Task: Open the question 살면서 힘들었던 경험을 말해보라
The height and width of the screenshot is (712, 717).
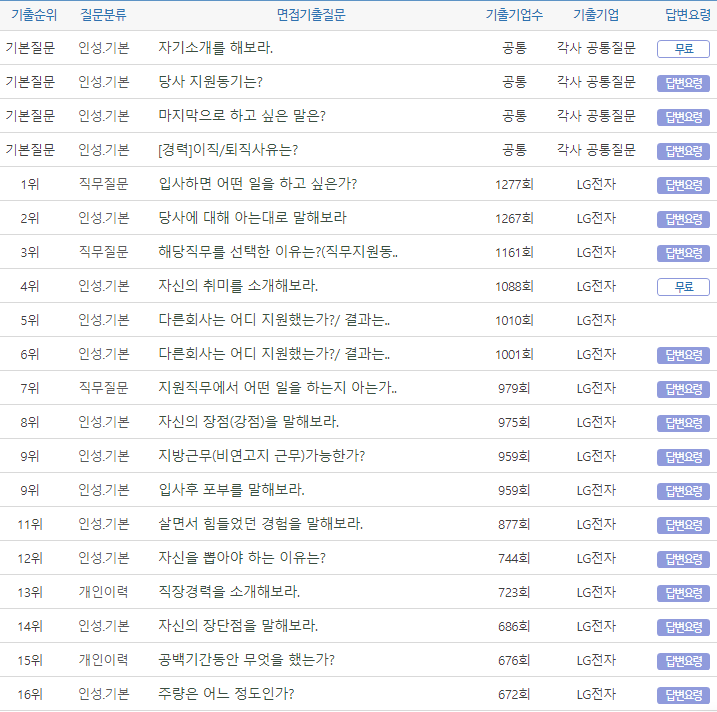Action: (x=261, y=524)
